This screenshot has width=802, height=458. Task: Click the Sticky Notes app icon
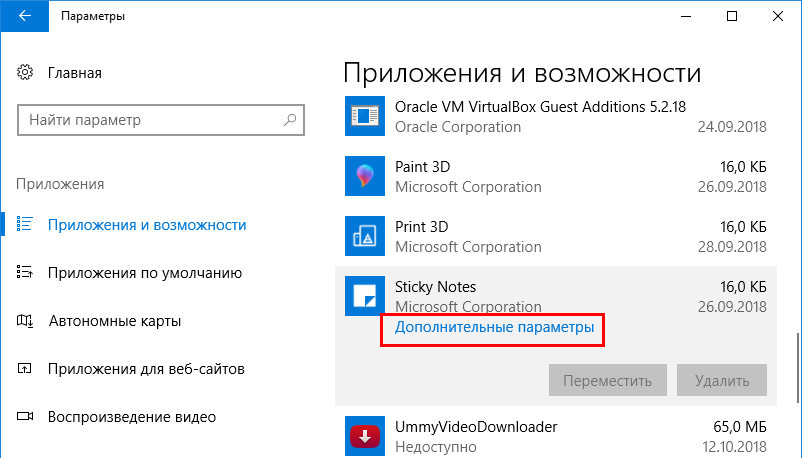click(x=365, y=296)
